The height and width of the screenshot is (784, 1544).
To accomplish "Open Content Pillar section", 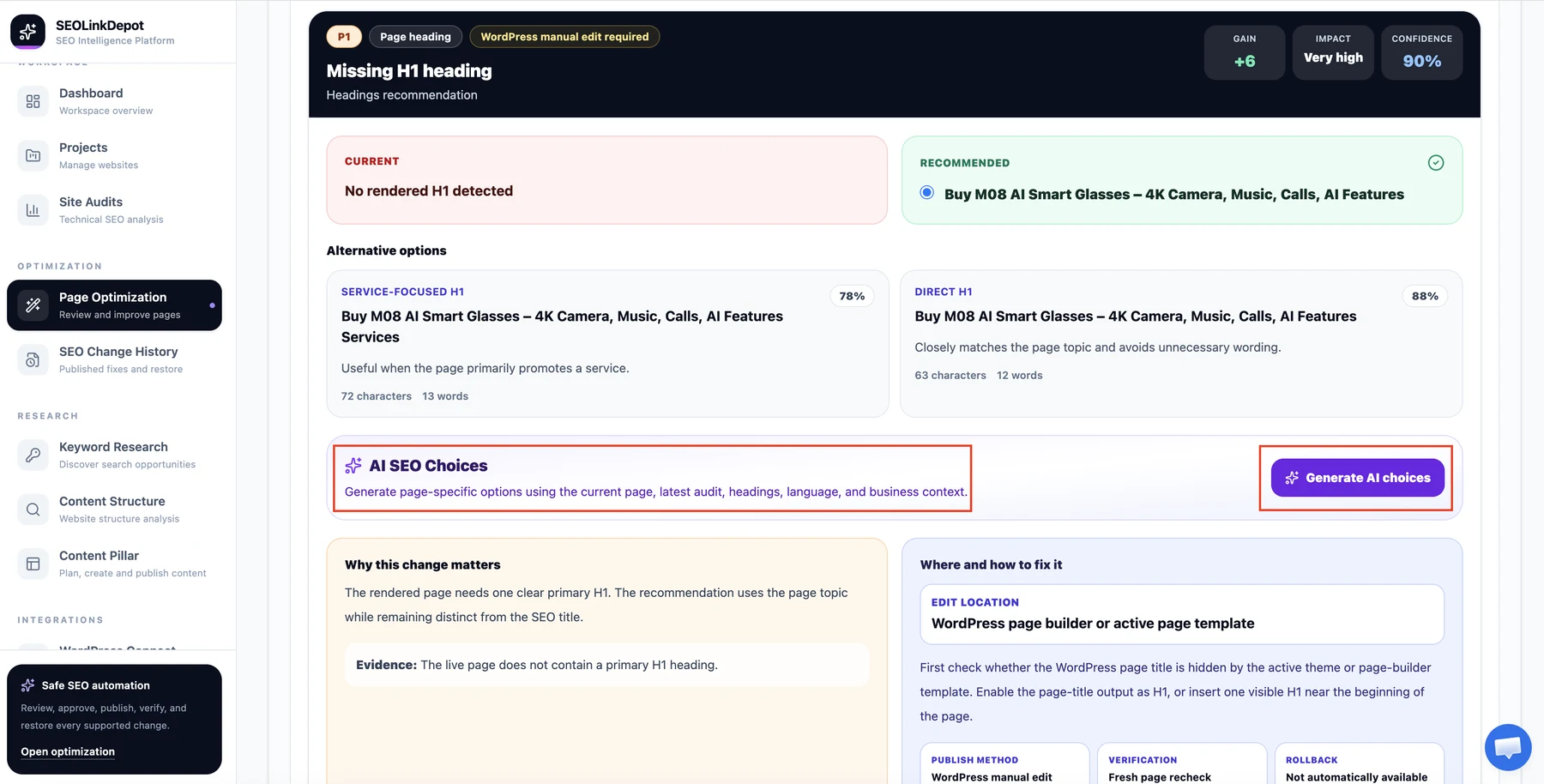I will (x=114, y=564).
